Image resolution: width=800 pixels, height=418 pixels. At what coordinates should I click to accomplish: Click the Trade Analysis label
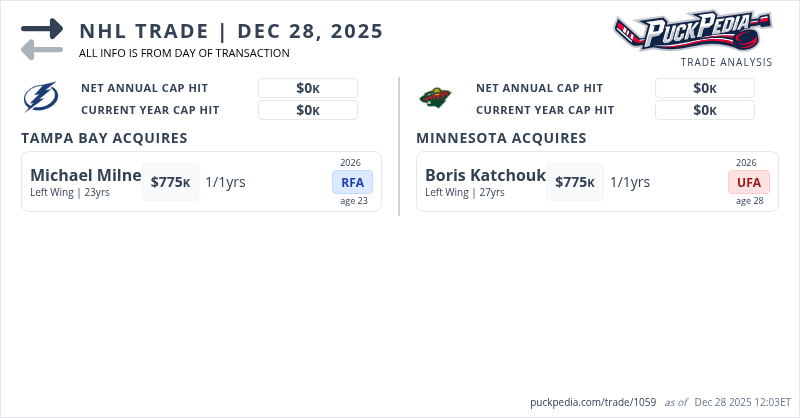(x=726, y=62)
